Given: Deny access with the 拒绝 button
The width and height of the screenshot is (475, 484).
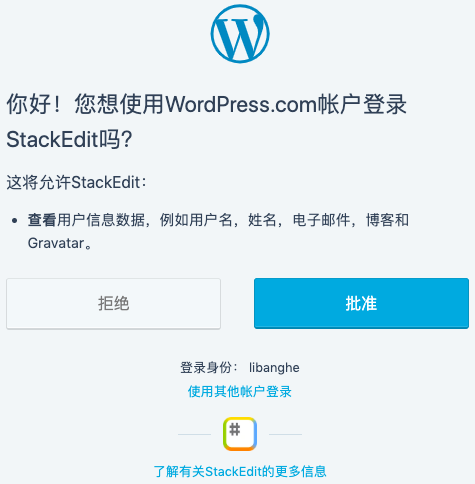Looking at the screenshot, I should pos(113,304).
